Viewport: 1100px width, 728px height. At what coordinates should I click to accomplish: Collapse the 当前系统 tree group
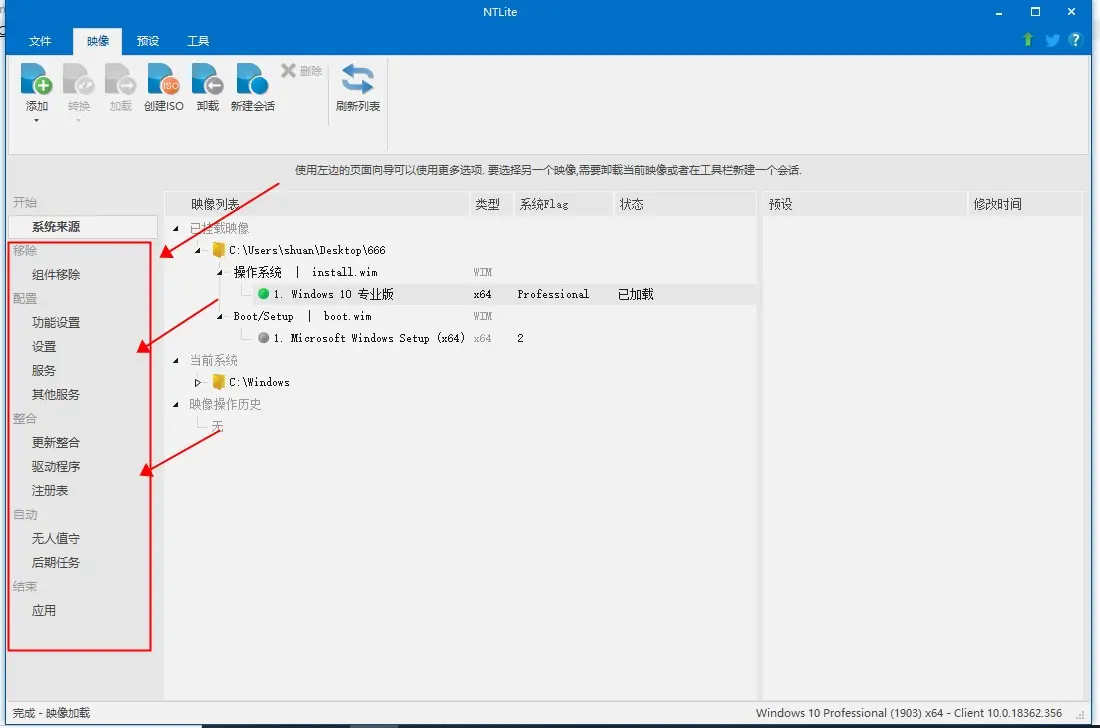coord(176,360)
